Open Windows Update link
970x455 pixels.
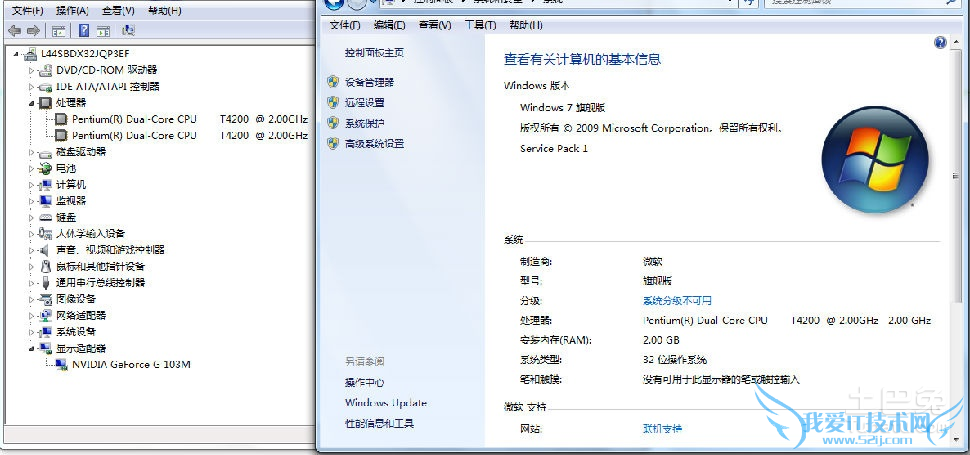point(386,403)
